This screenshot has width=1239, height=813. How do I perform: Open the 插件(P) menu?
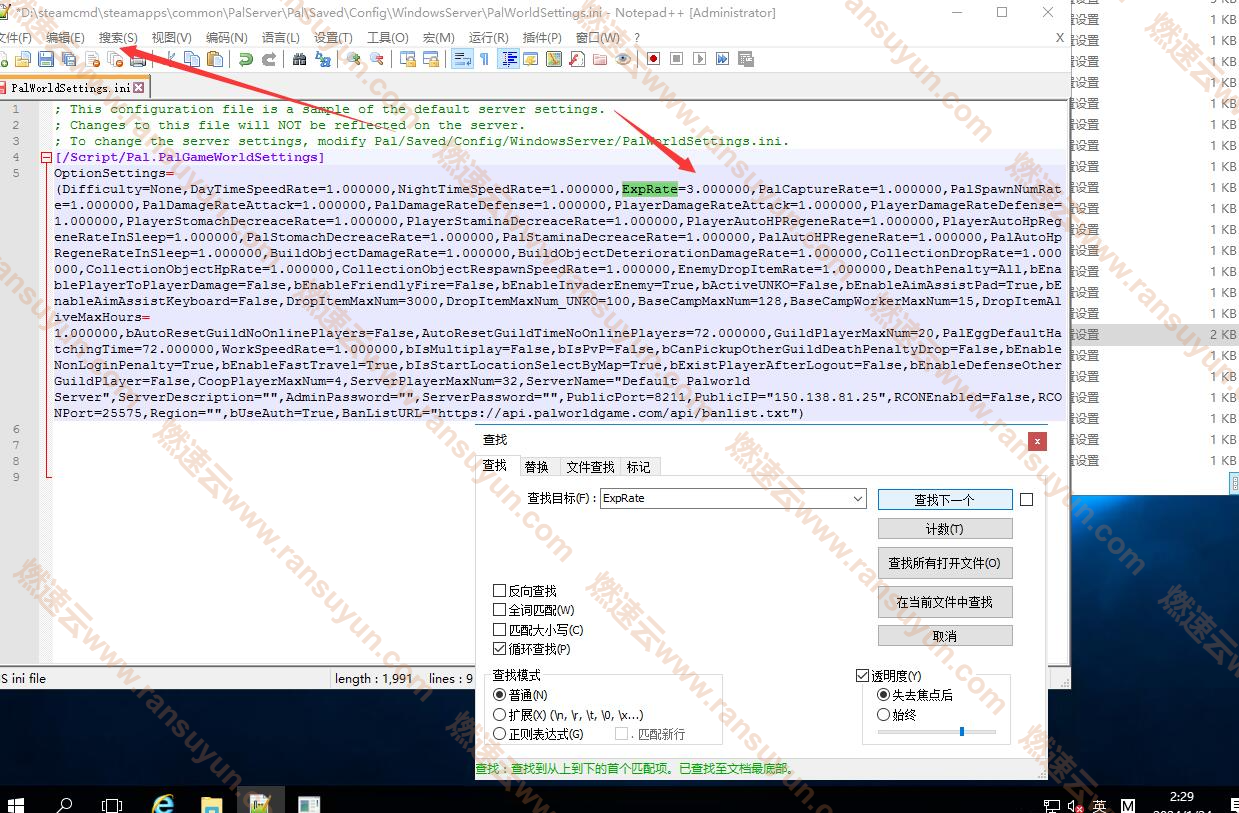(542, 38)
